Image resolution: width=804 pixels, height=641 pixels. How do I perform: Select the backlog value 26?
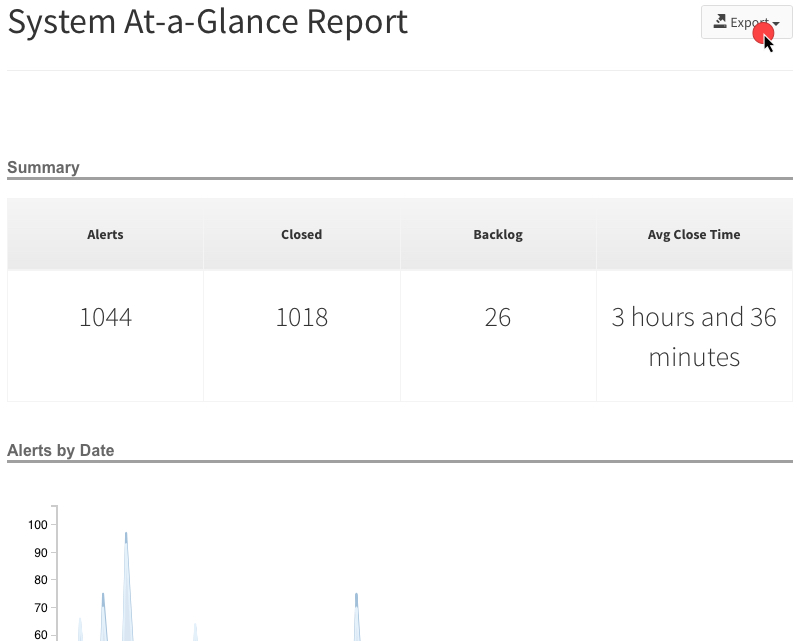(498, 317)
